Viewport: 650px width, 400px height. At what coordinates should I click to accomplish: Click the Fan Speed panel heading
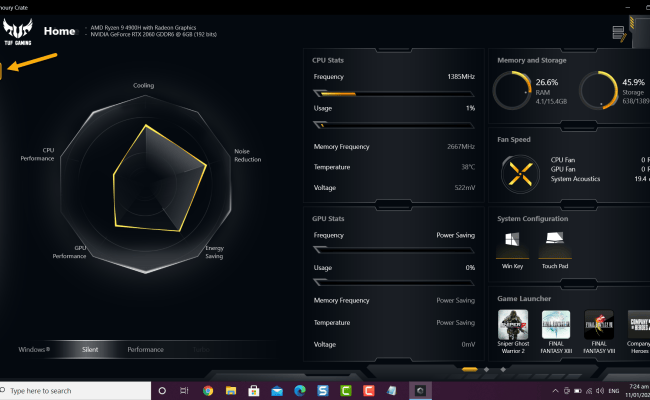coord(514,139)
